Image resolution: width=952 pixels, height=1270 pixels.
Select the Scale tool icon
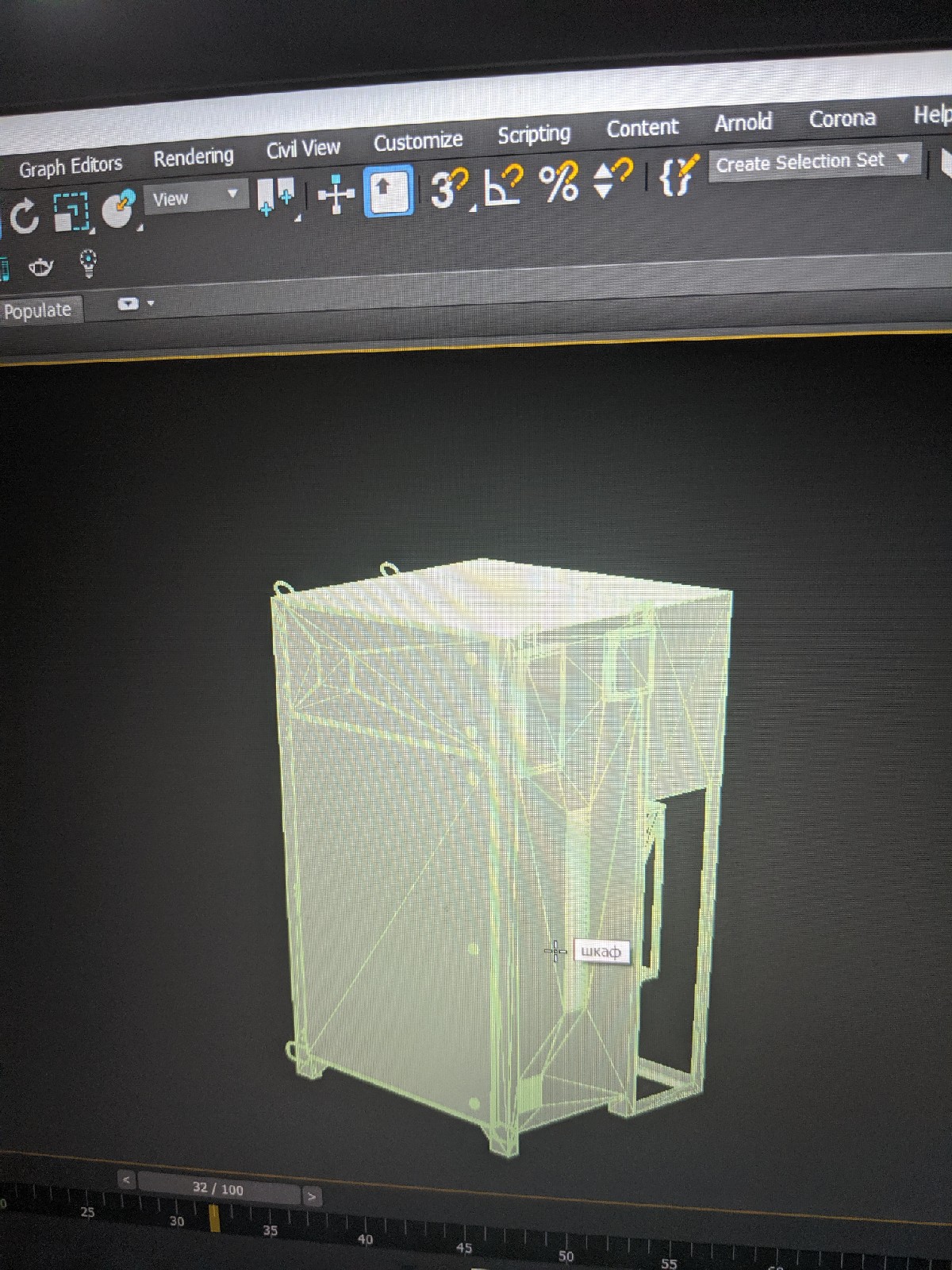click(x=72, y=212)
